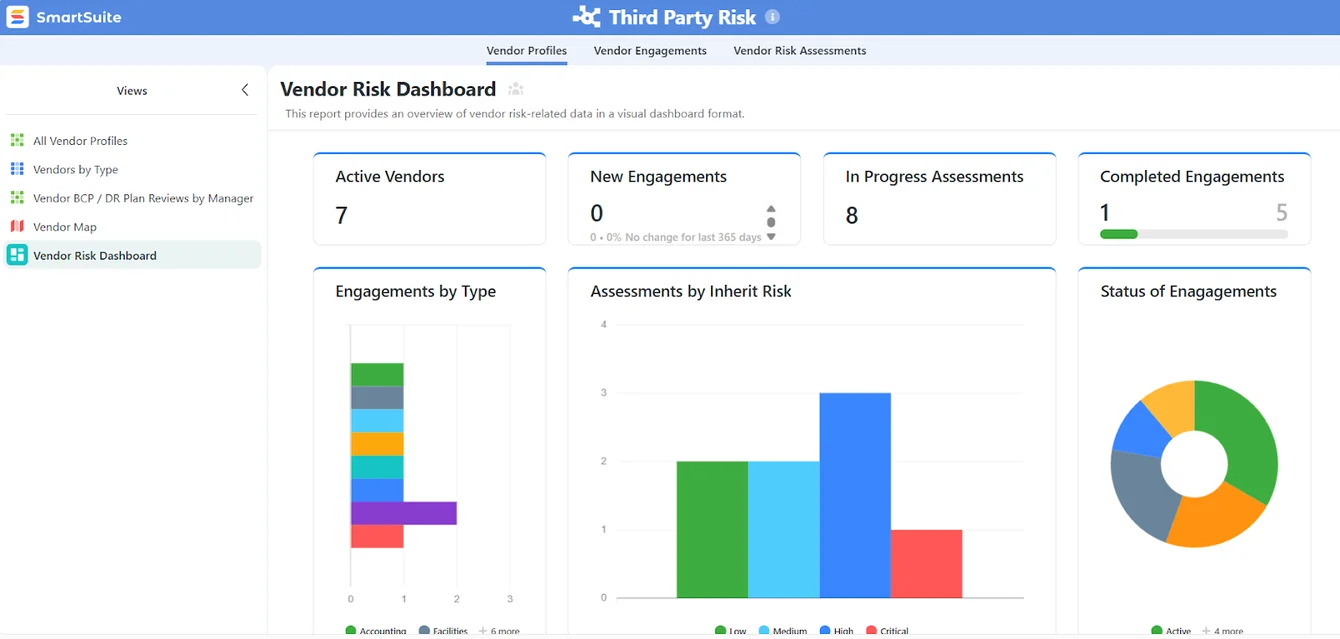Click the All Vendor Profiles grid icon

[x=17, y=141]
